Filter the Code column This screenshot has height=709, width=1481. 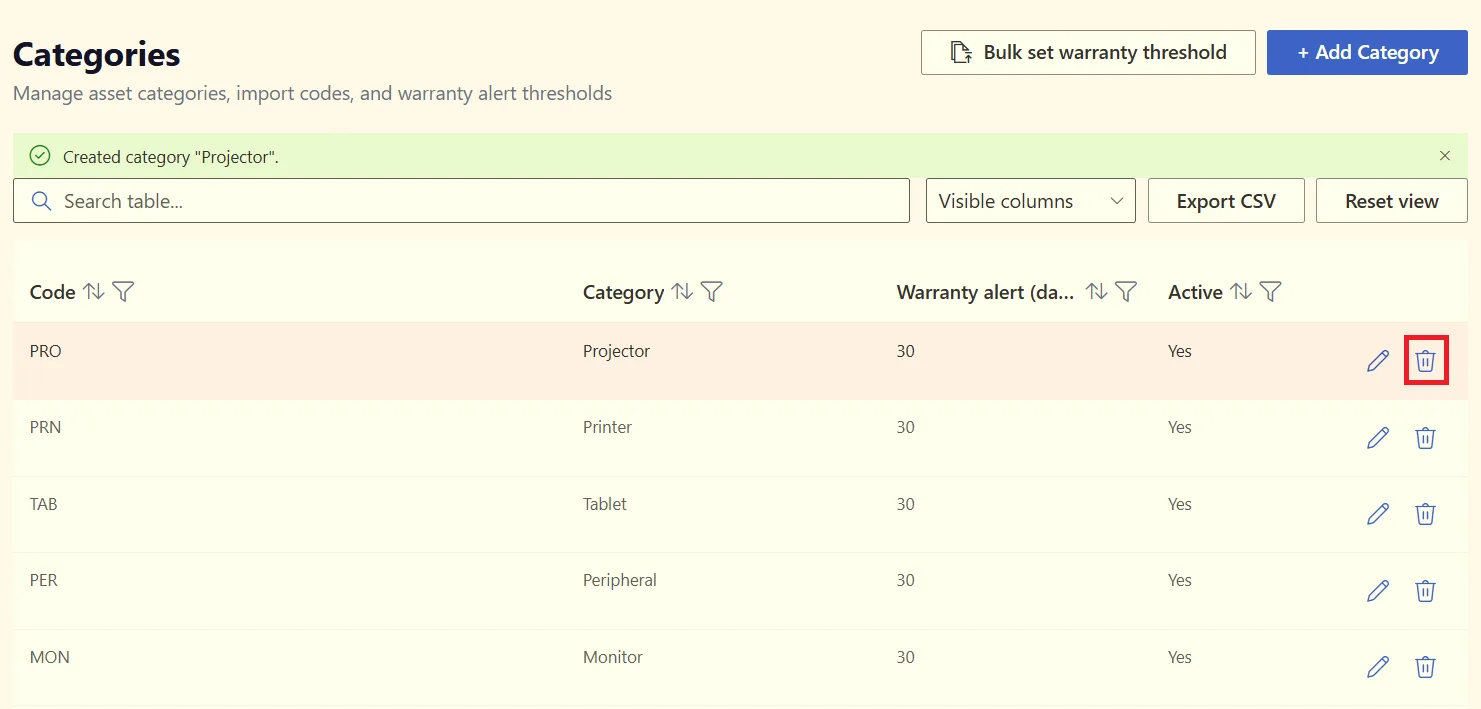(123, 291)
